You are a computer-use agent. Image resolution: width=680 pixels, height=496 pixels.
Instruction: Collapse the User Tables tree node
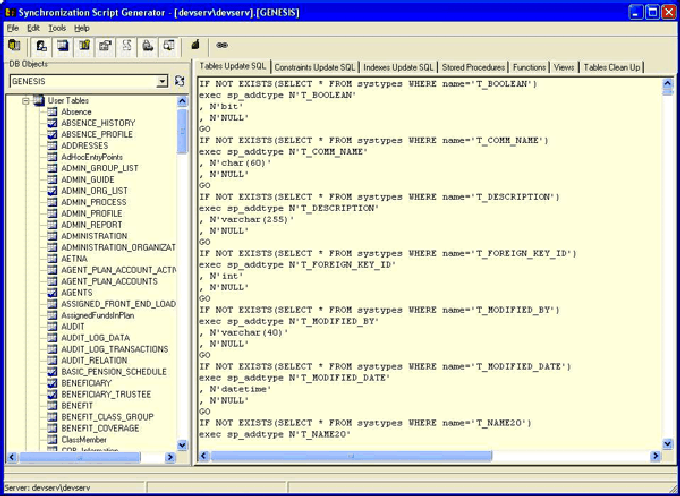point(26,101)
